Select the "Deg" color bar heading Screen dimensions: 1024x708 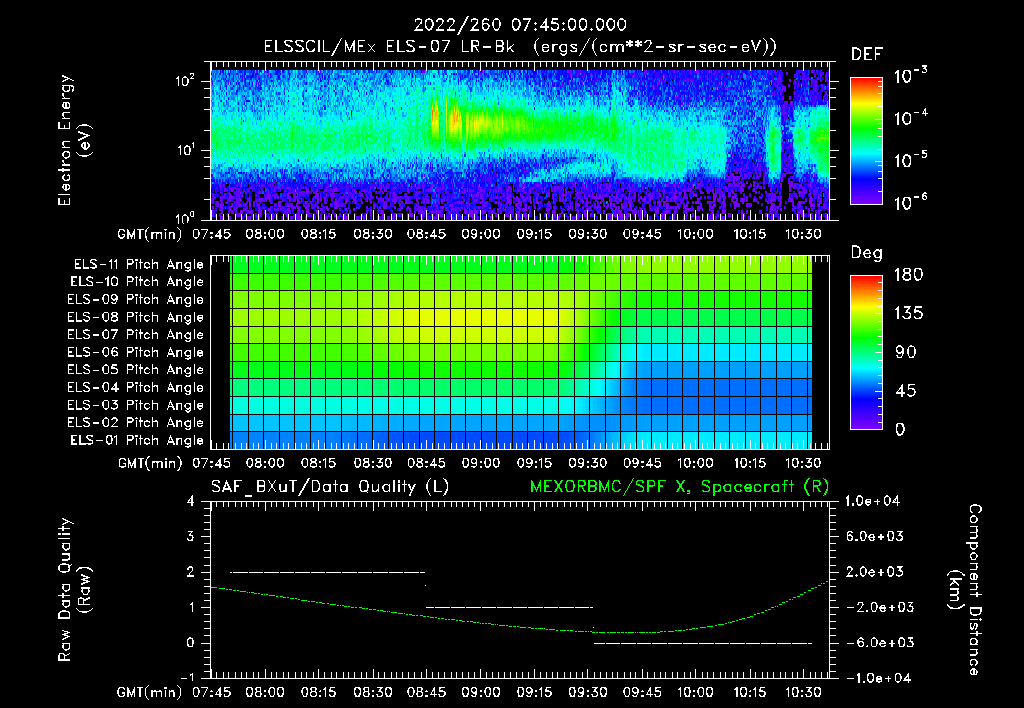click(x=867, y=253)
